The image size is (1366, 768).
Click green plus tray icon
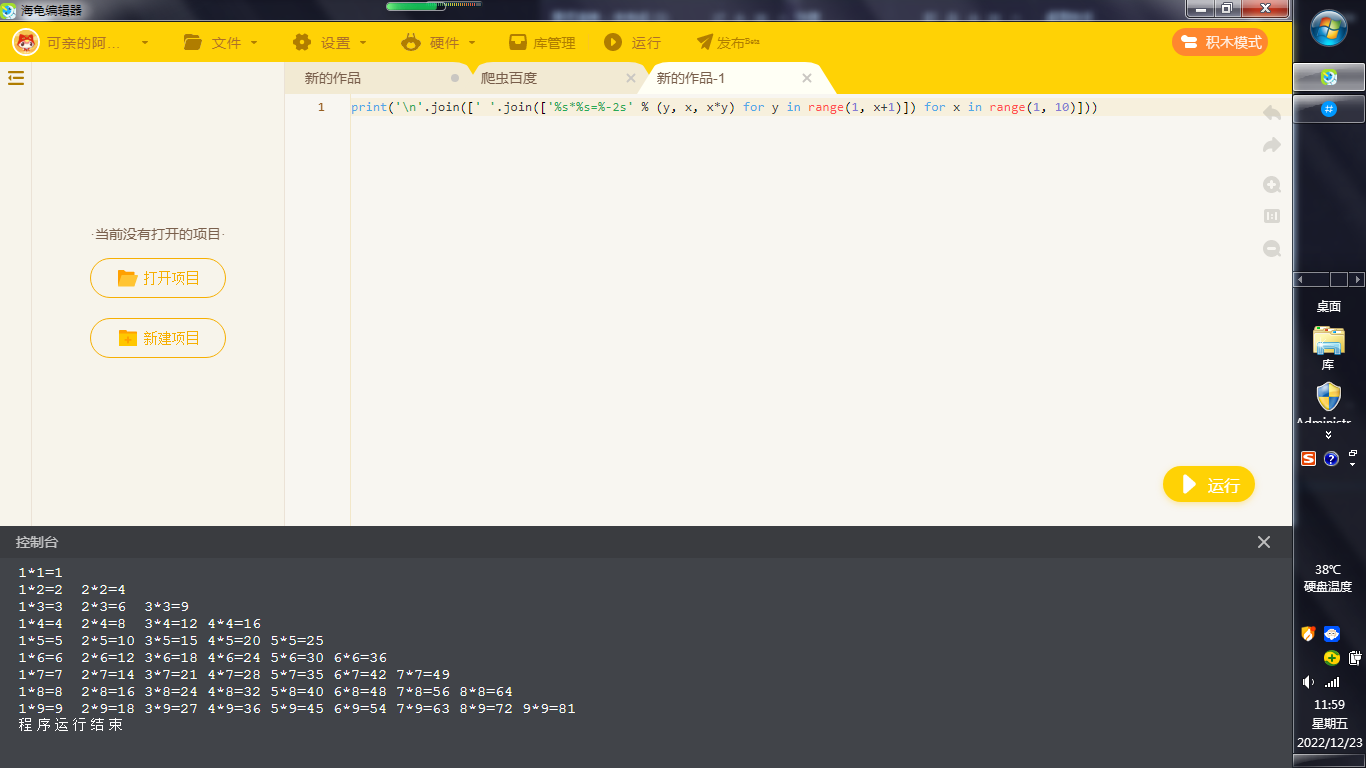1332,657
